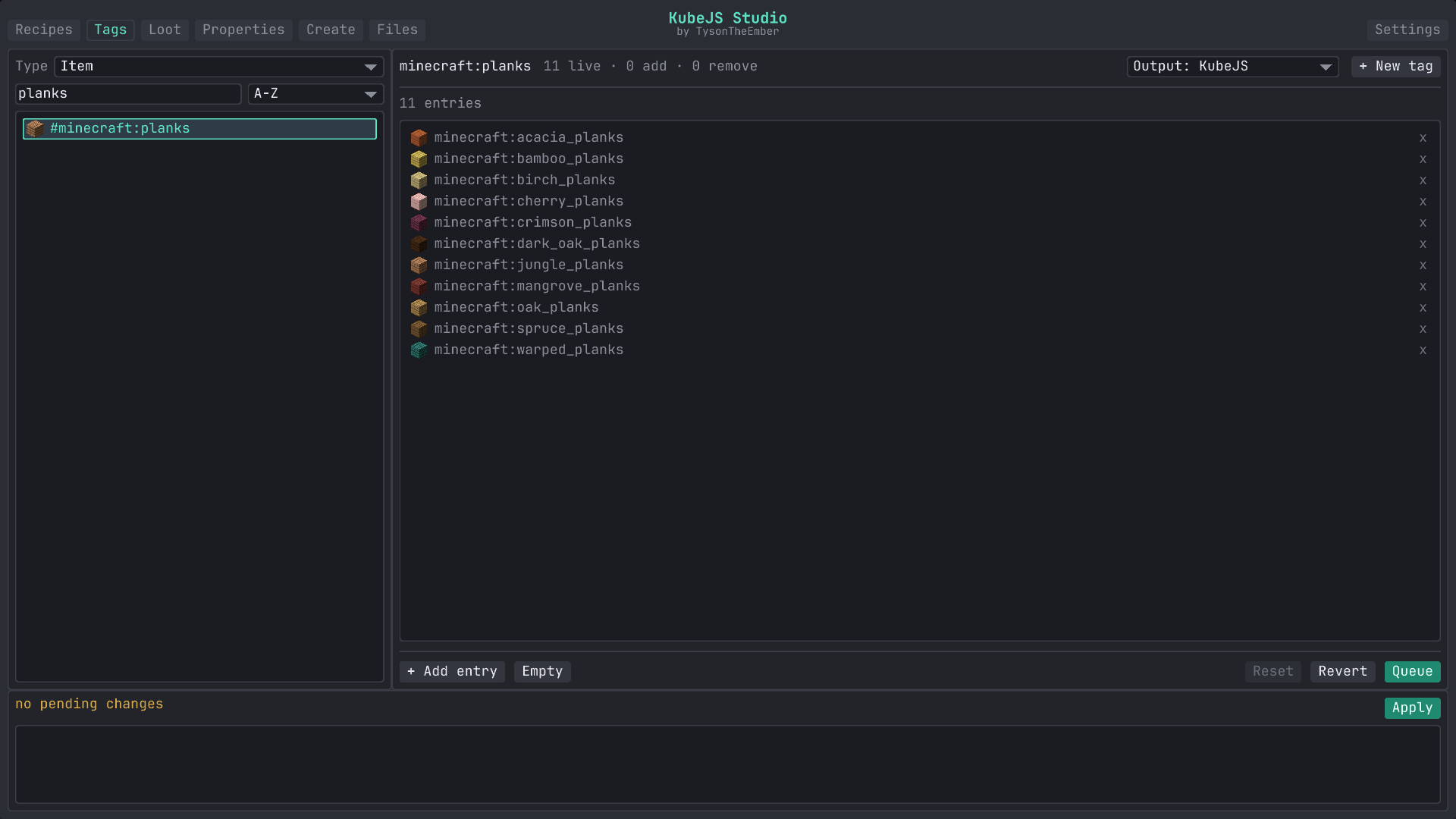This screenshot has width=1456, height=819.
Task: Click inside the pending changes log box
Action: [x=728, y=764]
